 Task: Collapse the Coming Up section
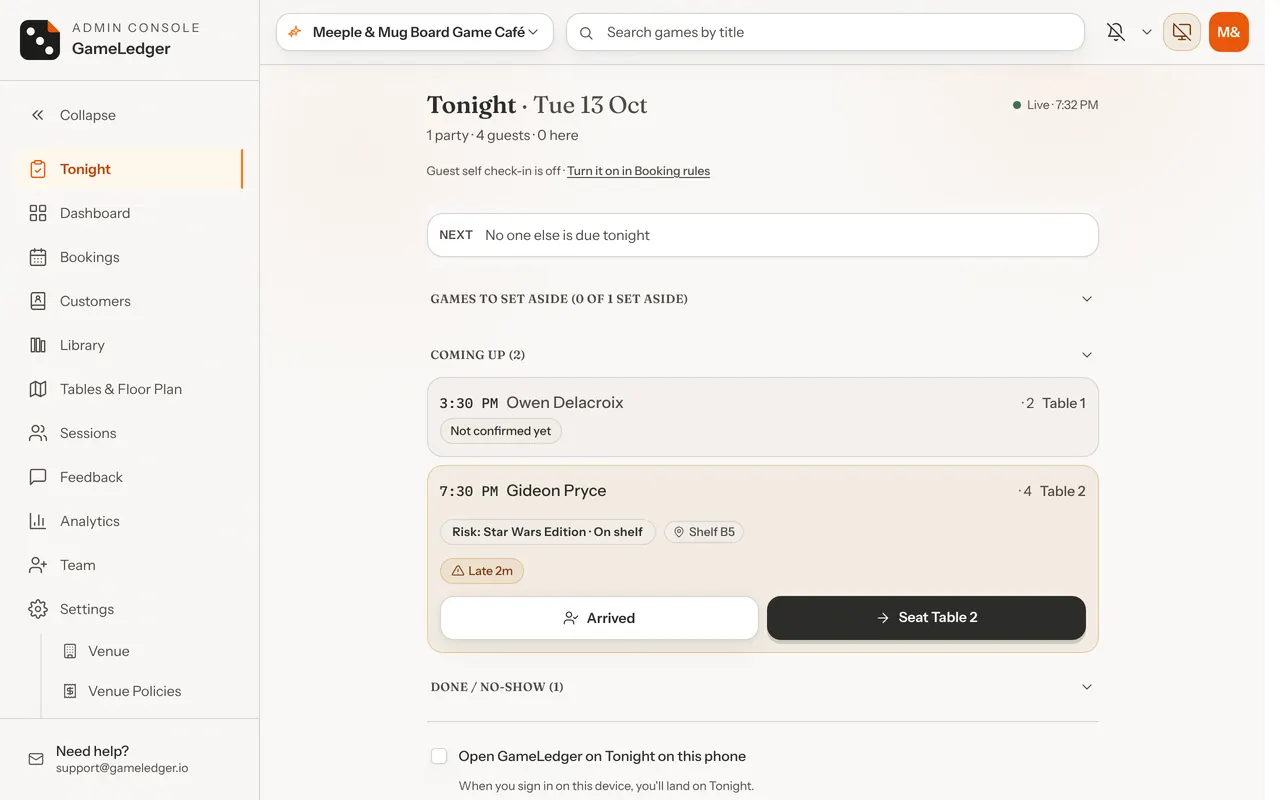(763, 355)
